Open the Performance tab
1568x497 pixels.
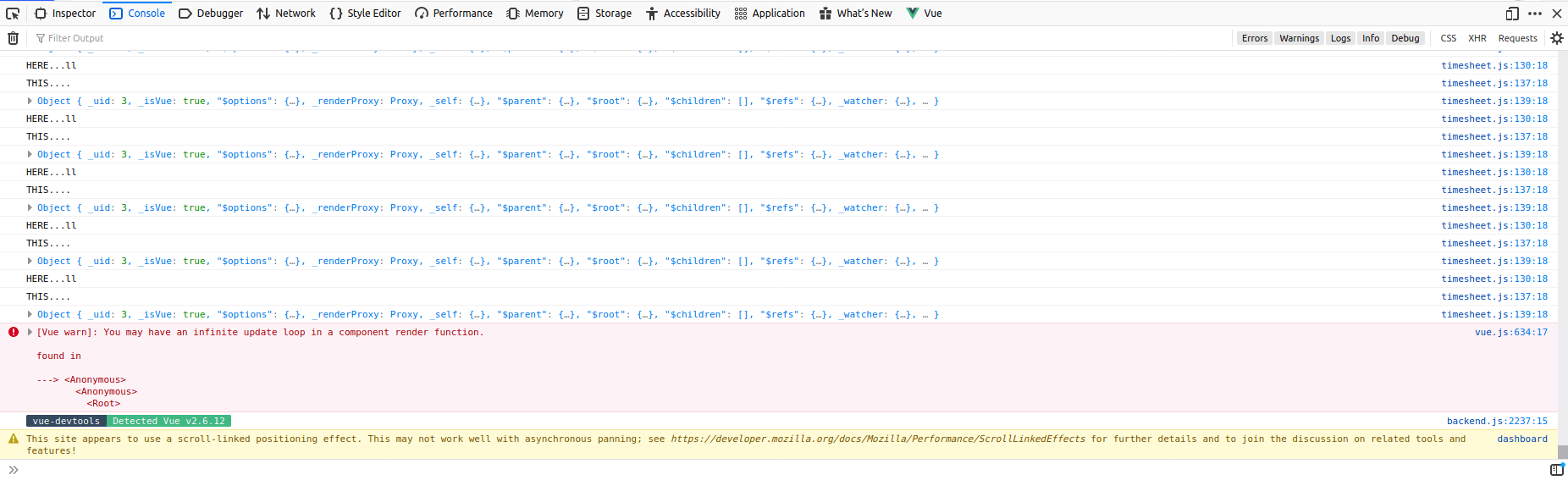pos(454,14)
